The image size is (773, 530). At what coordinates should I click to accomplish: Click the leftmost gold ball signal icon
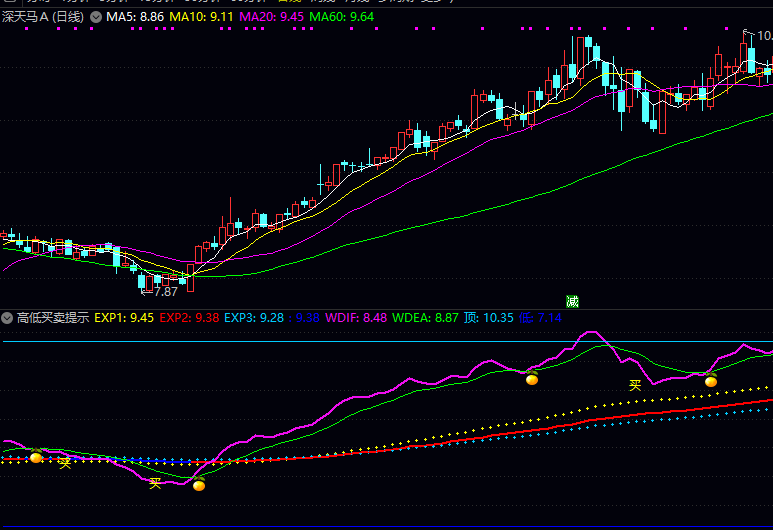pos(36,458)
